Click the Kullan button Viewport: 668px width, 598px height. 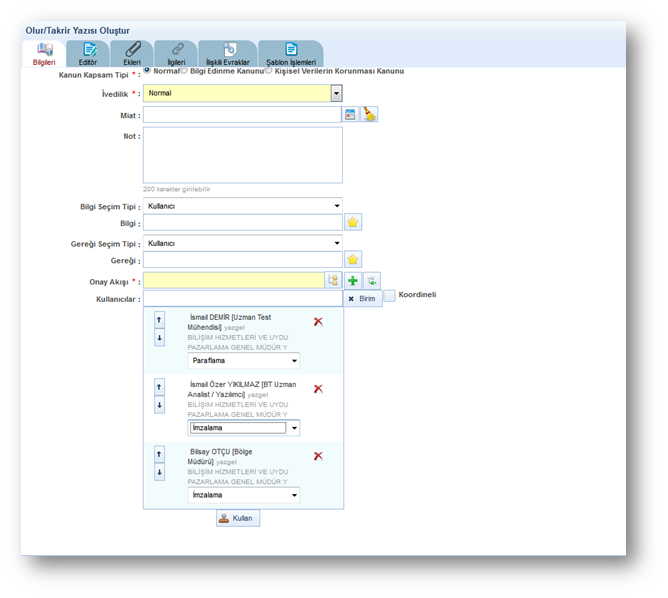pyautogui.click(x=237, y=518)
